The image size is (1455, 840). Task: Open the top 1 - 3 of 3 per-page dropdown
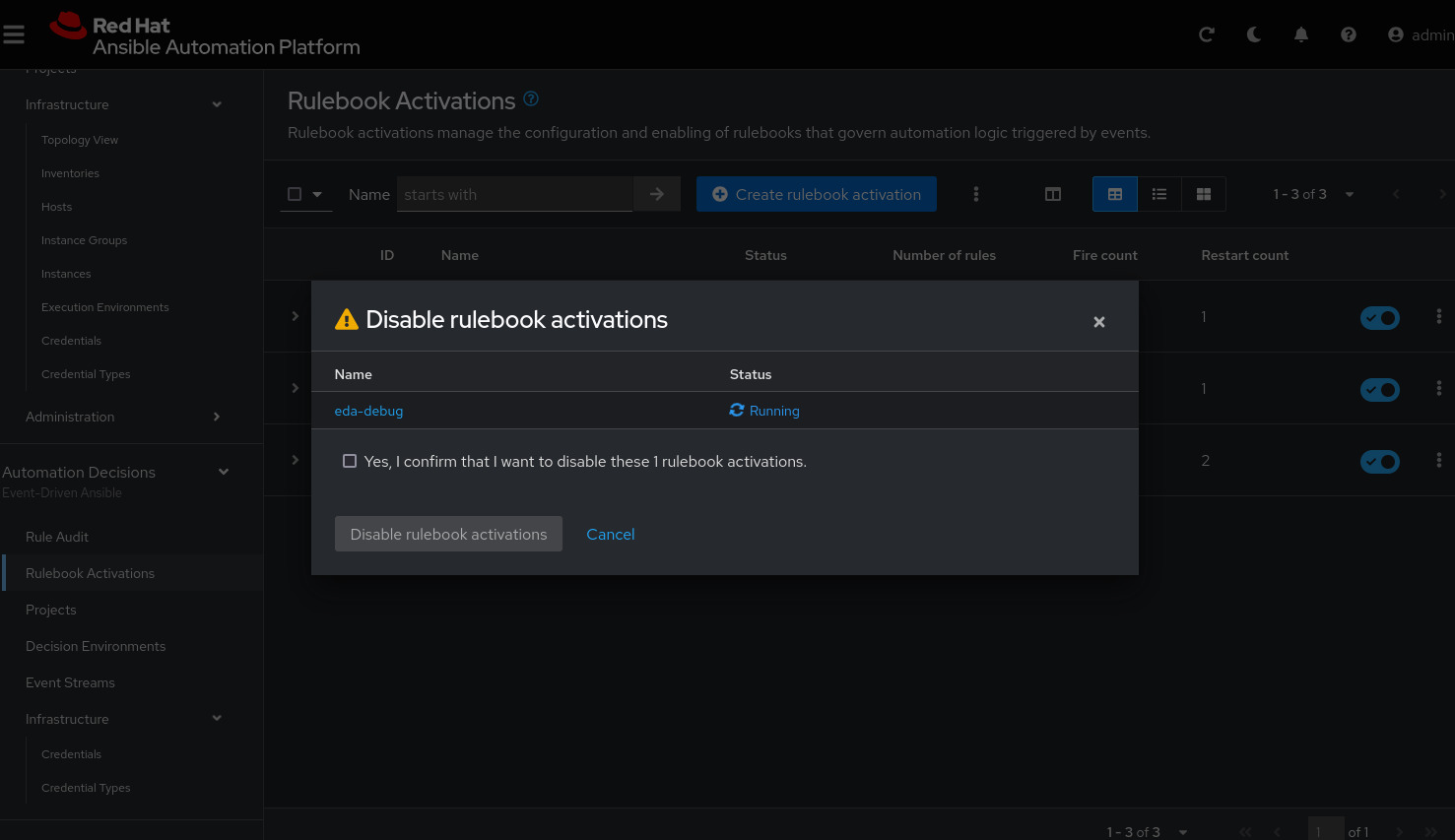tap(1313, 194)
